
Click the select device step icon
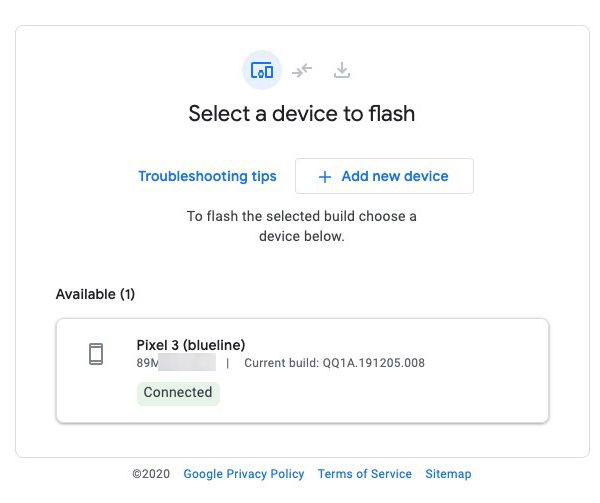(x=262, y=71)
